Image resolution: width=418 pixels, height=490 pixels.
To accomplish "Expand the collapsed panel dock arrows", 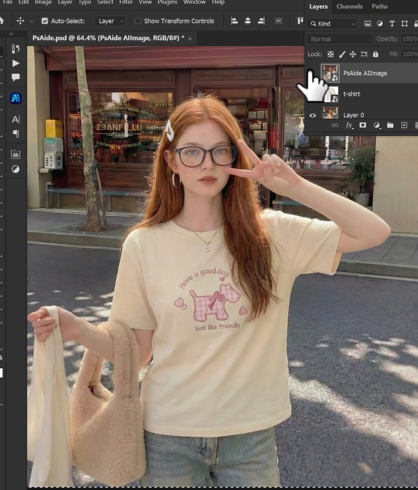I will [11, 34].
